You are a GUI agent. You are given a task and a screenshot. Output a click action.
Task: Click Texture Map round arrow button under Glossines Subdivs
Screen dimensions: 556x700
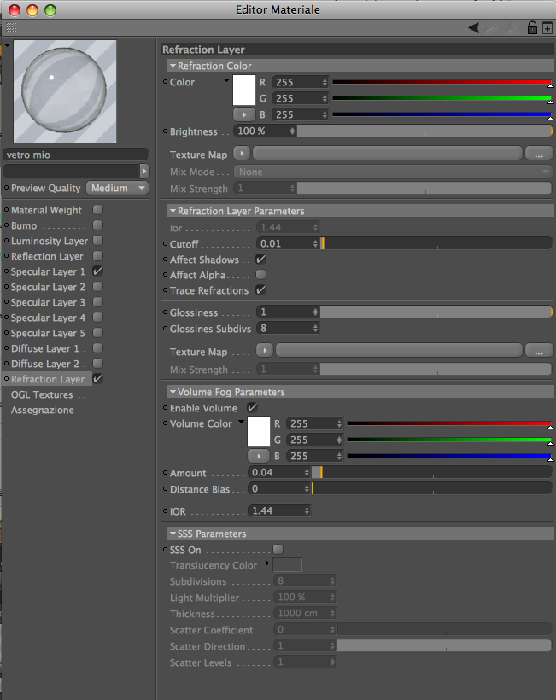coord(264,350)
